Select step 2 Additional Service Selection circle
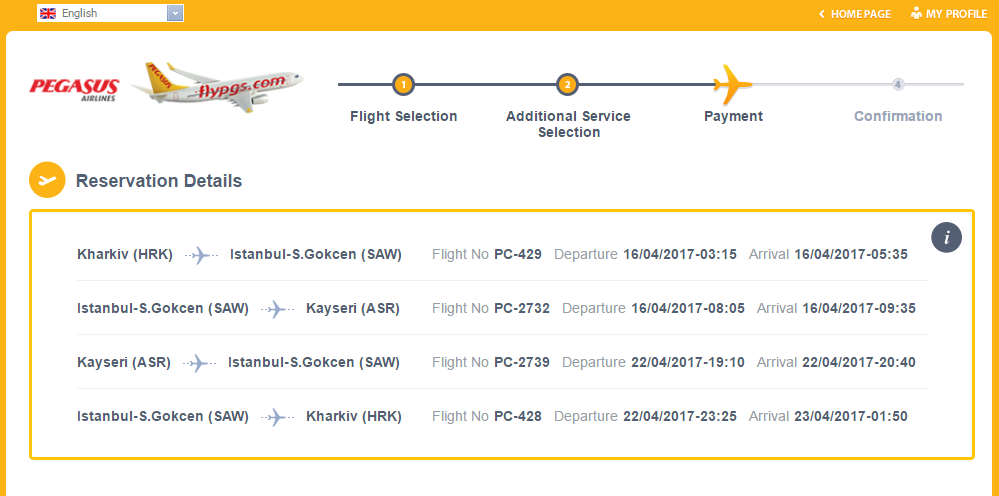This screenshot has width=999, height=496. (x=567, y=85)
